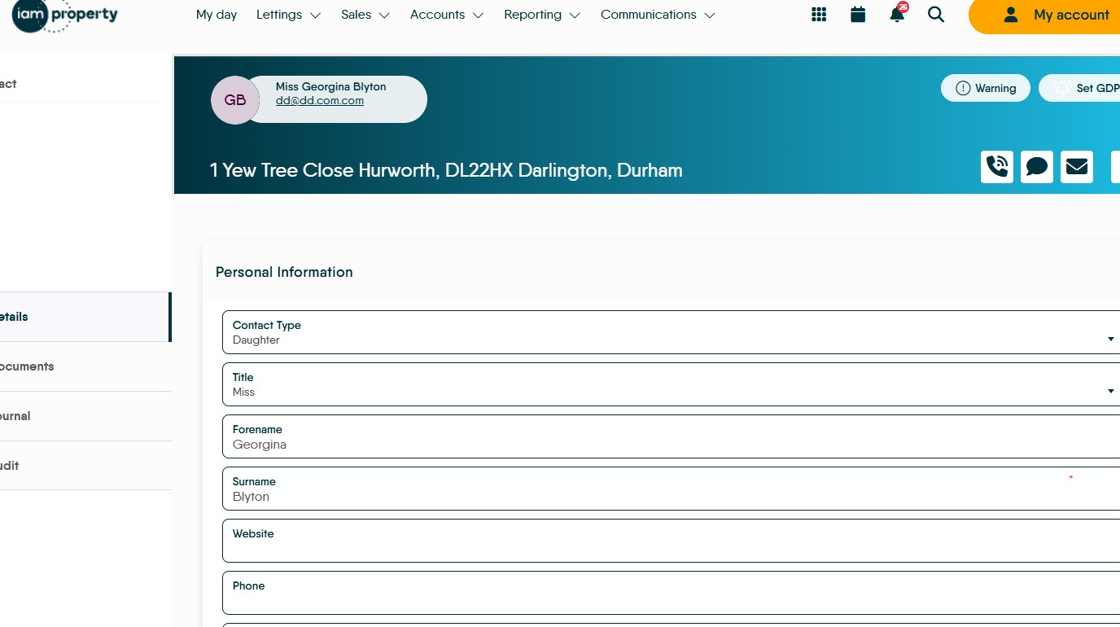Open the Lettings menu
Screen dimensions: 1120x627
[288, 14]
